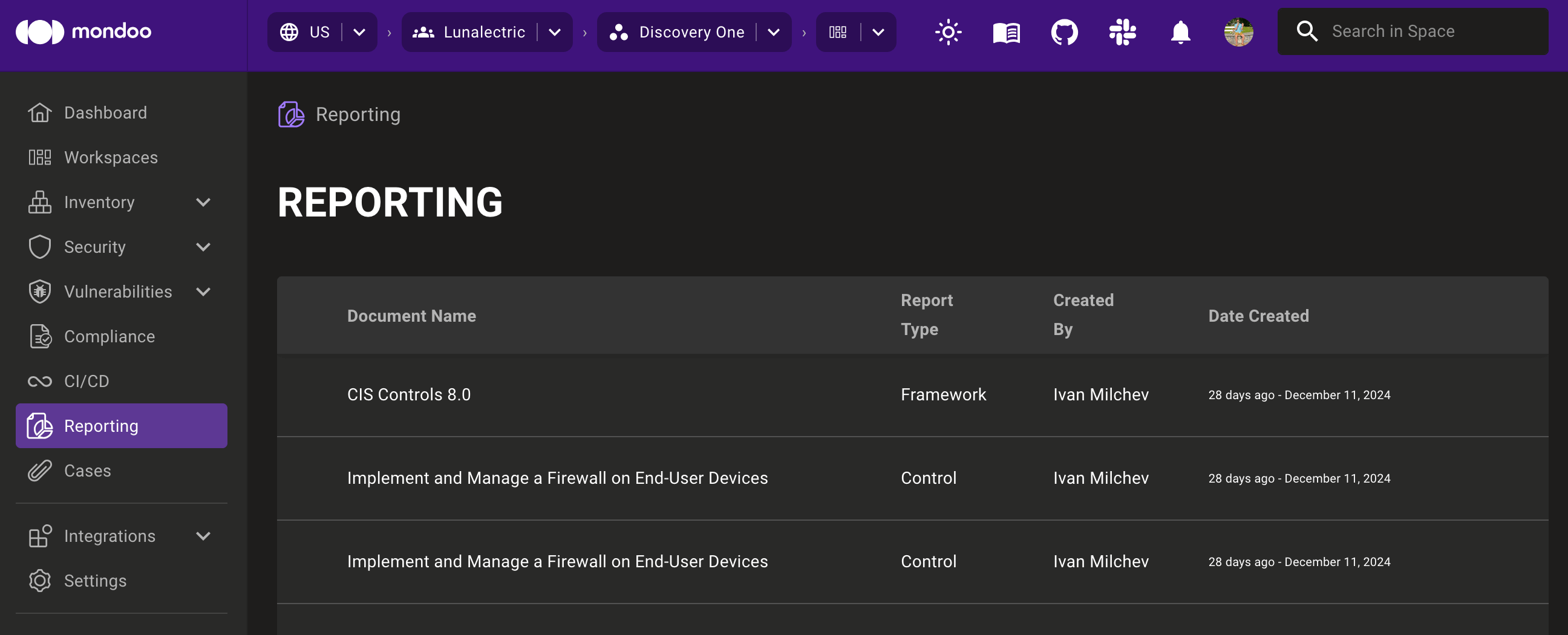Open the Discovery One space dropdown
1568x635 pixels.
tap(773, 31)
